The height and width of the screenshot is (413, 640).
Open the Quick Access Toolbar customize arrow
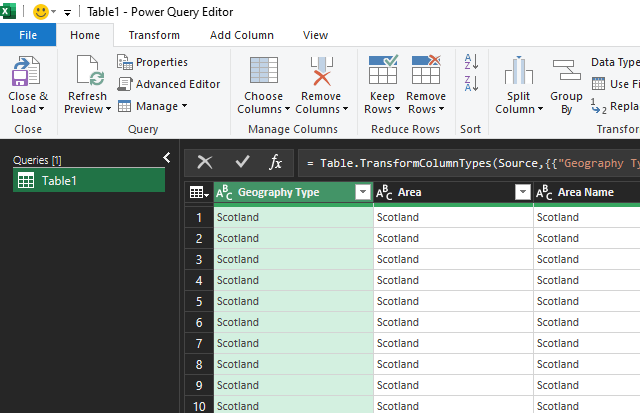[67, 13]
